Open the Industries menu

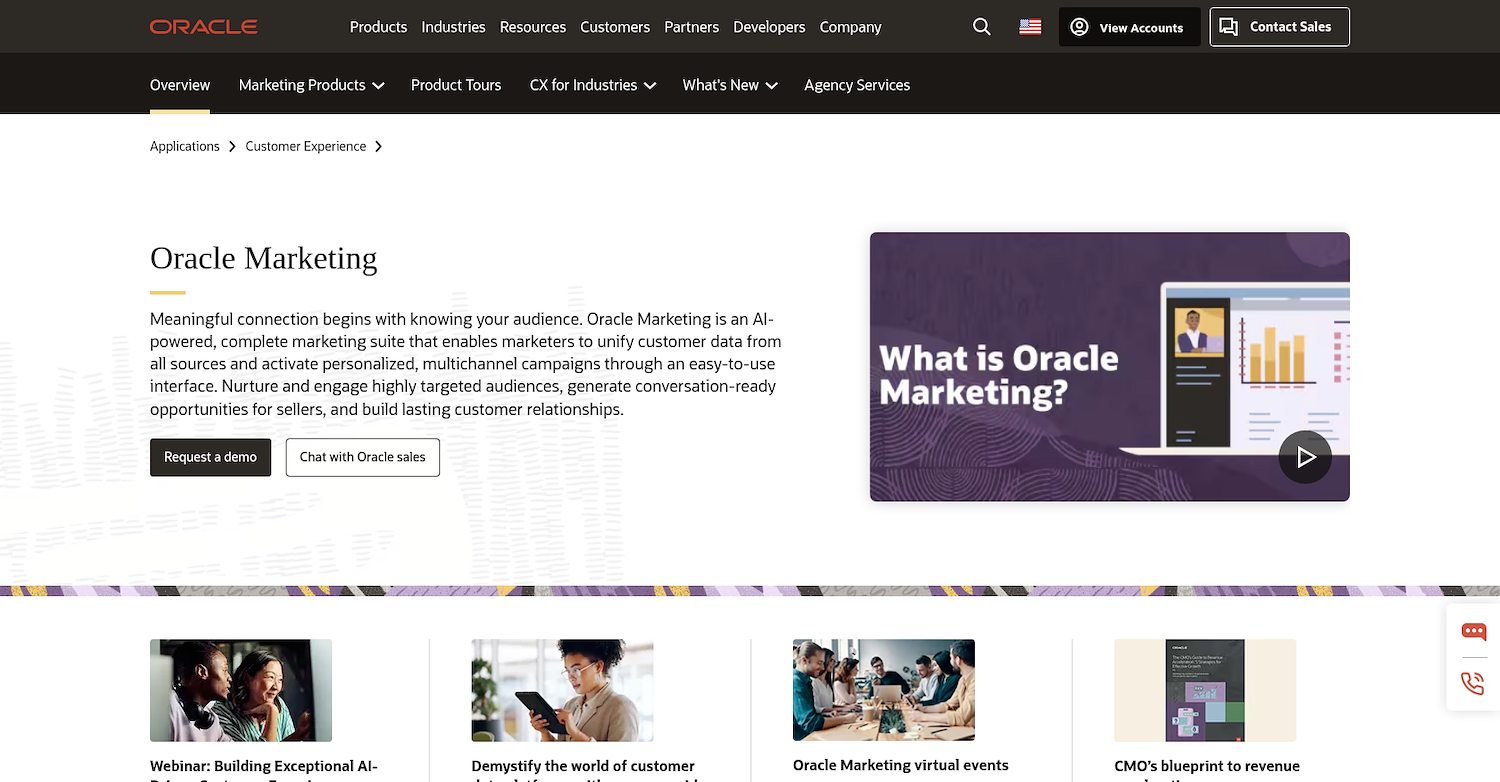(453, 27)
